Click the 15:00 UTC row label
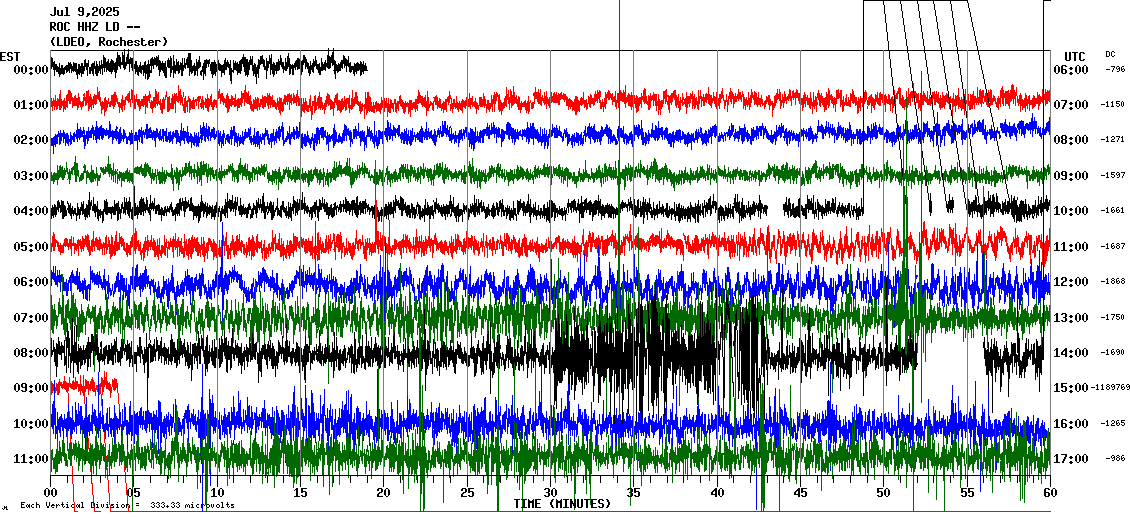The width and height of the screenshot is (1130, 519). coord(1070,388)
